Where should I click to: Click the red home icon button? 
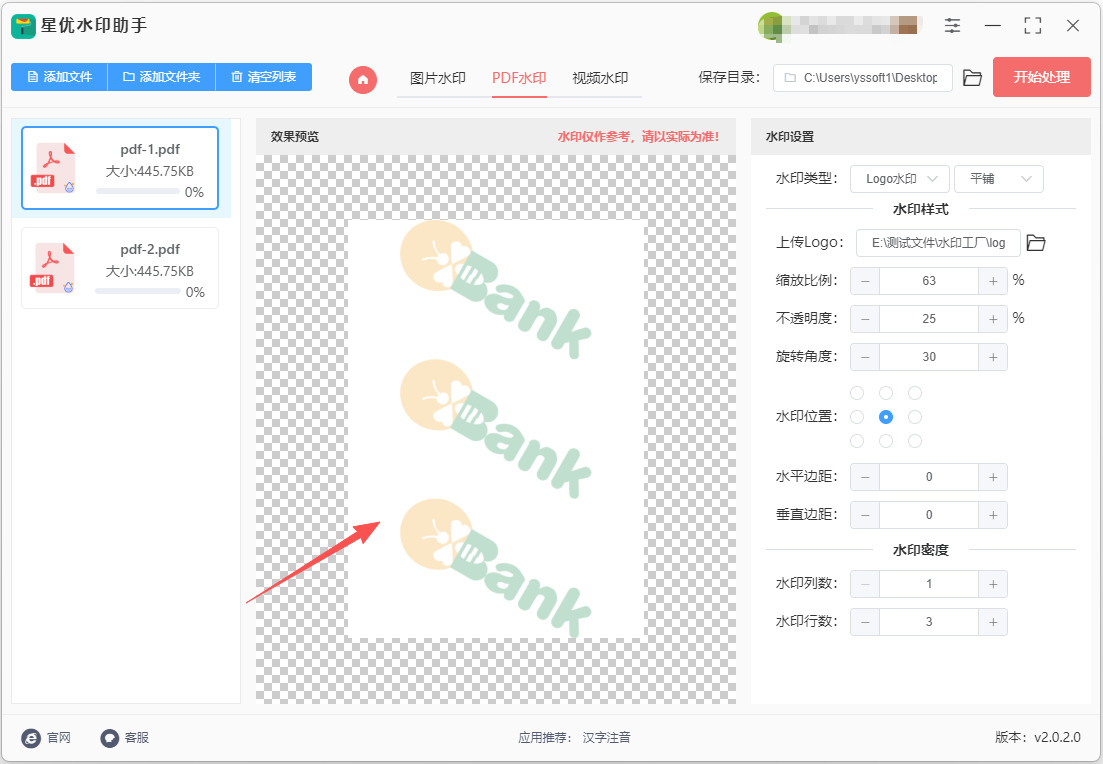tap(363, 79)
